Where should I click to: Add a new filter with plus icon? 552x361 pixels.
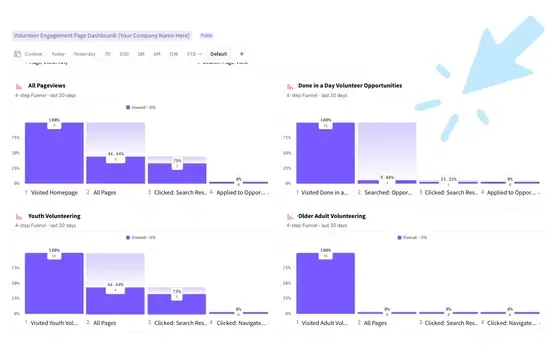pyautogui.click(x=242, y=54)
